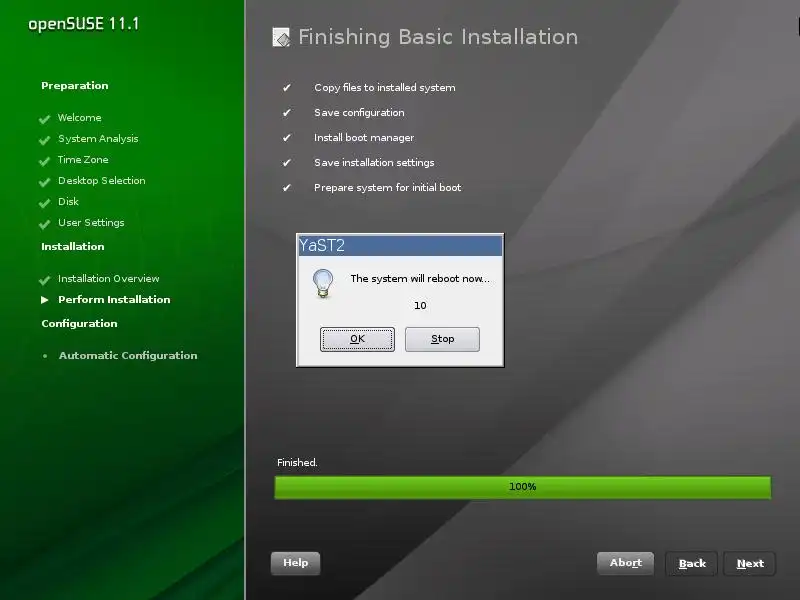This screenshot has width=800, height=600.
Task: Click the checkmark next to Time Zone
Action: click(44, 161)
